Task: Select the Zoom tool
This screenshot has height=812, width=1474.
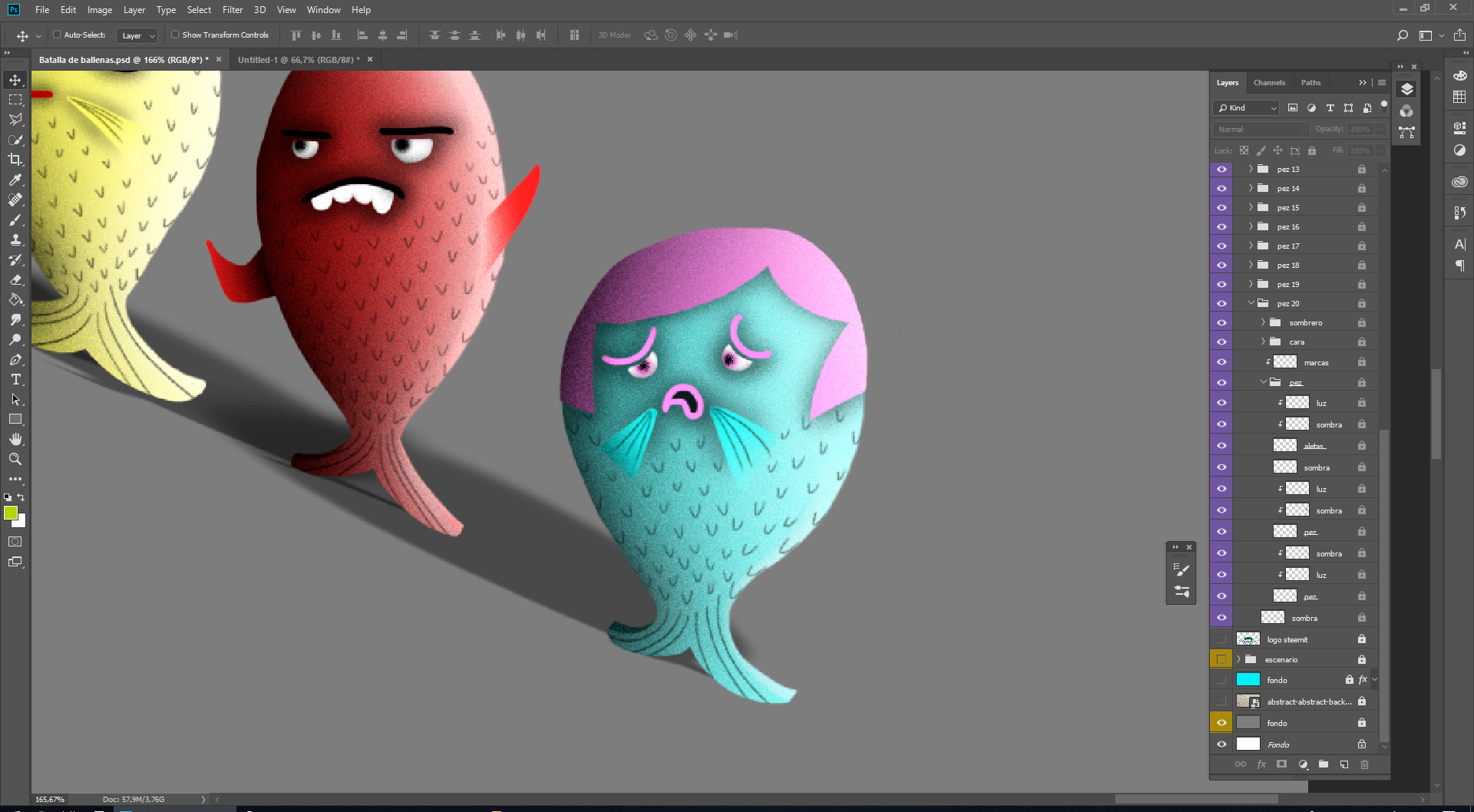Action: click(x=15, y=459)
